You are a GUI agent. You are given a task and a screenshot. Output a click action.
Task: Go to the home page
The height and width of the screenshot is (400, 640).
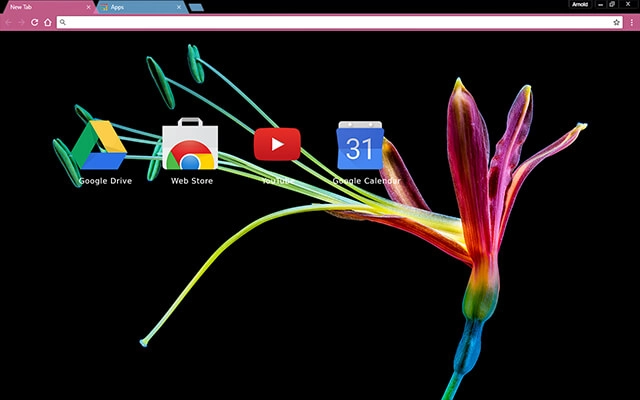point(48,22)
